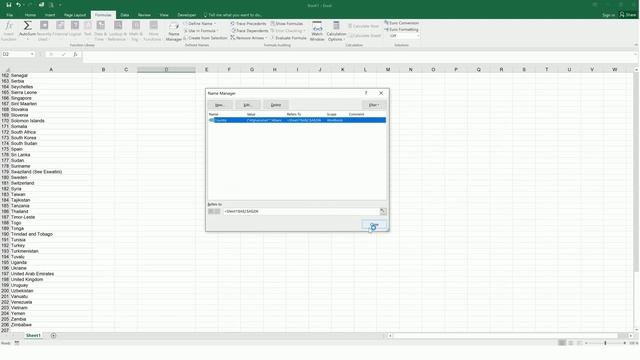640x360 pixels.
Task: Click the Name Manager help question mark
Action: pyautogui.click(x=366, y=93)
